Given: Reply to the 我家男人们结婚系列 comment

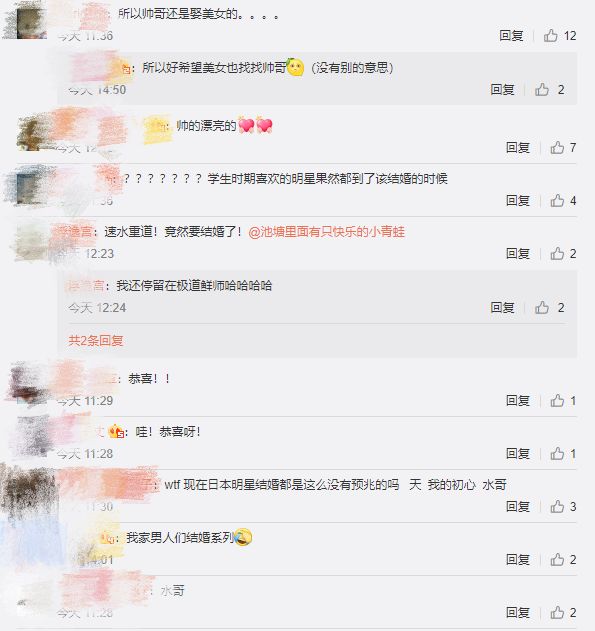Looking at the screenshot, I should [517, 559].
